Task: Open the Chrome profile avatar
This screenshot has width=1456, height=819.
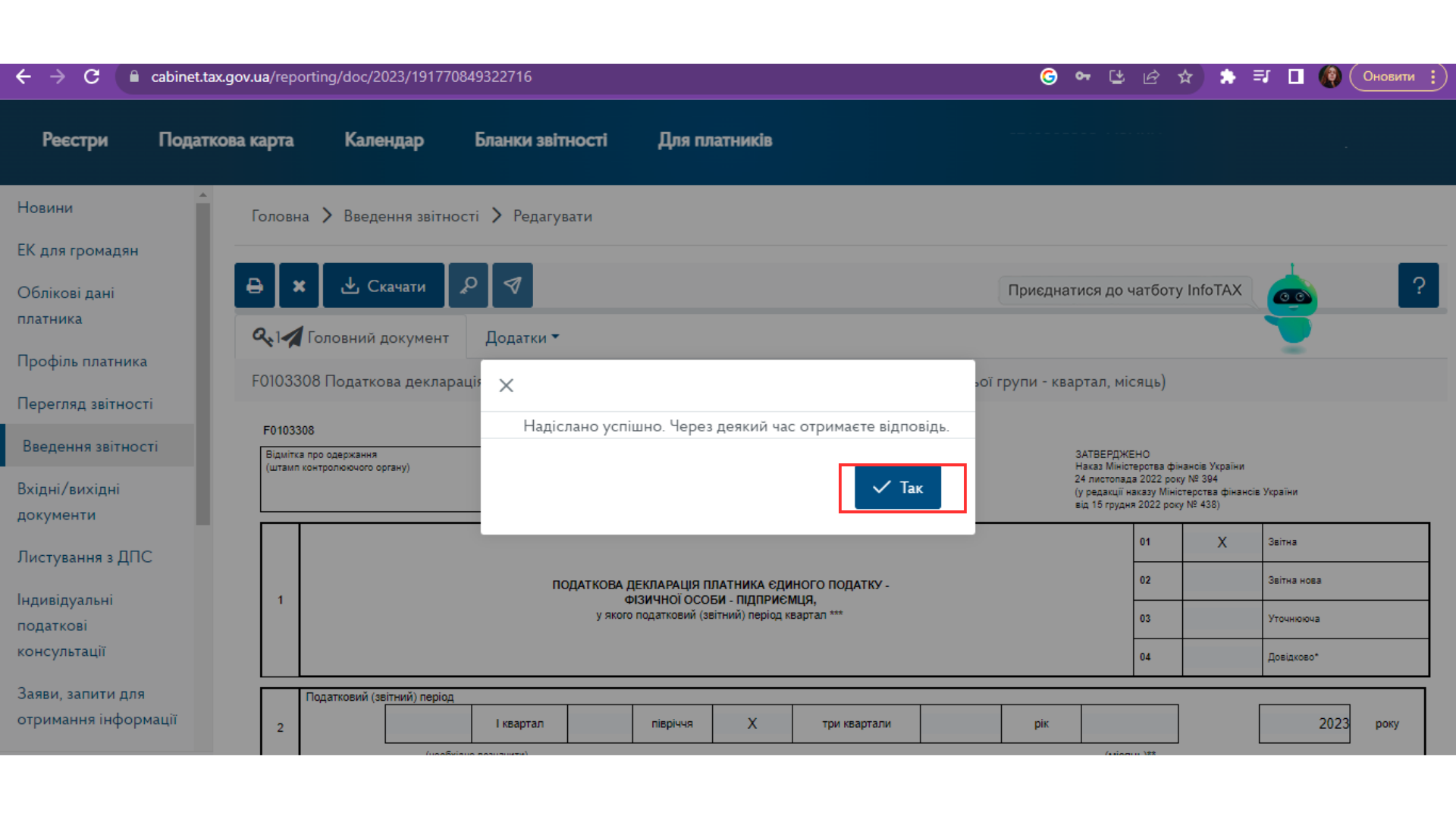Action: click(x=1330, y=77)
